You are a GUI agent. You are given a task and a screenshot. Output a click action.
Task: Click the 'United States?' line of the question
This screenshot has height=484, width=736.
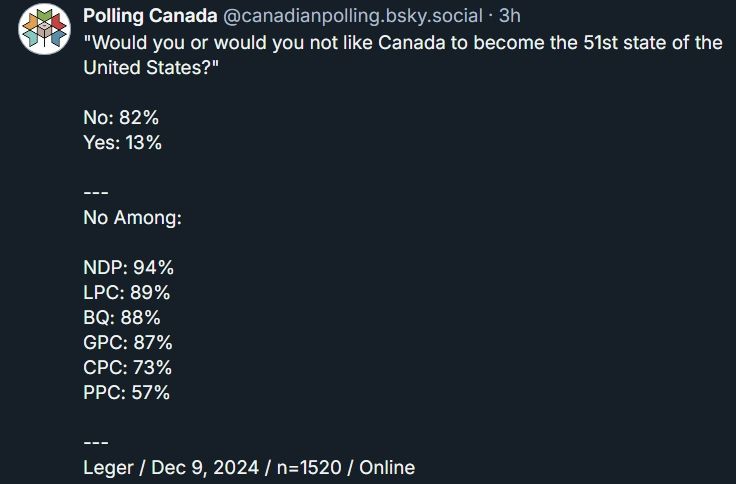(151, 68)
